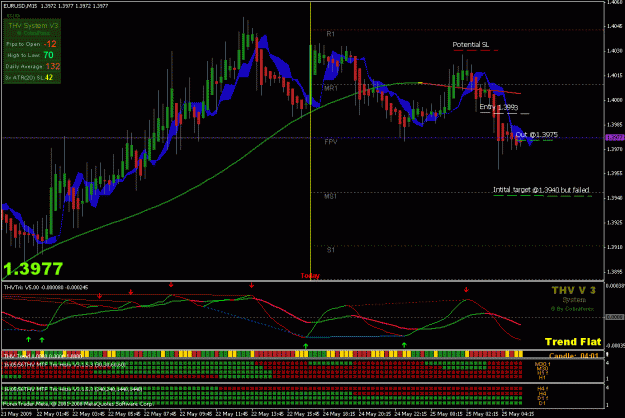625x418 pixels.
Task: Click the '22 May 01:45' time axis label
Action: click(53, 414)
